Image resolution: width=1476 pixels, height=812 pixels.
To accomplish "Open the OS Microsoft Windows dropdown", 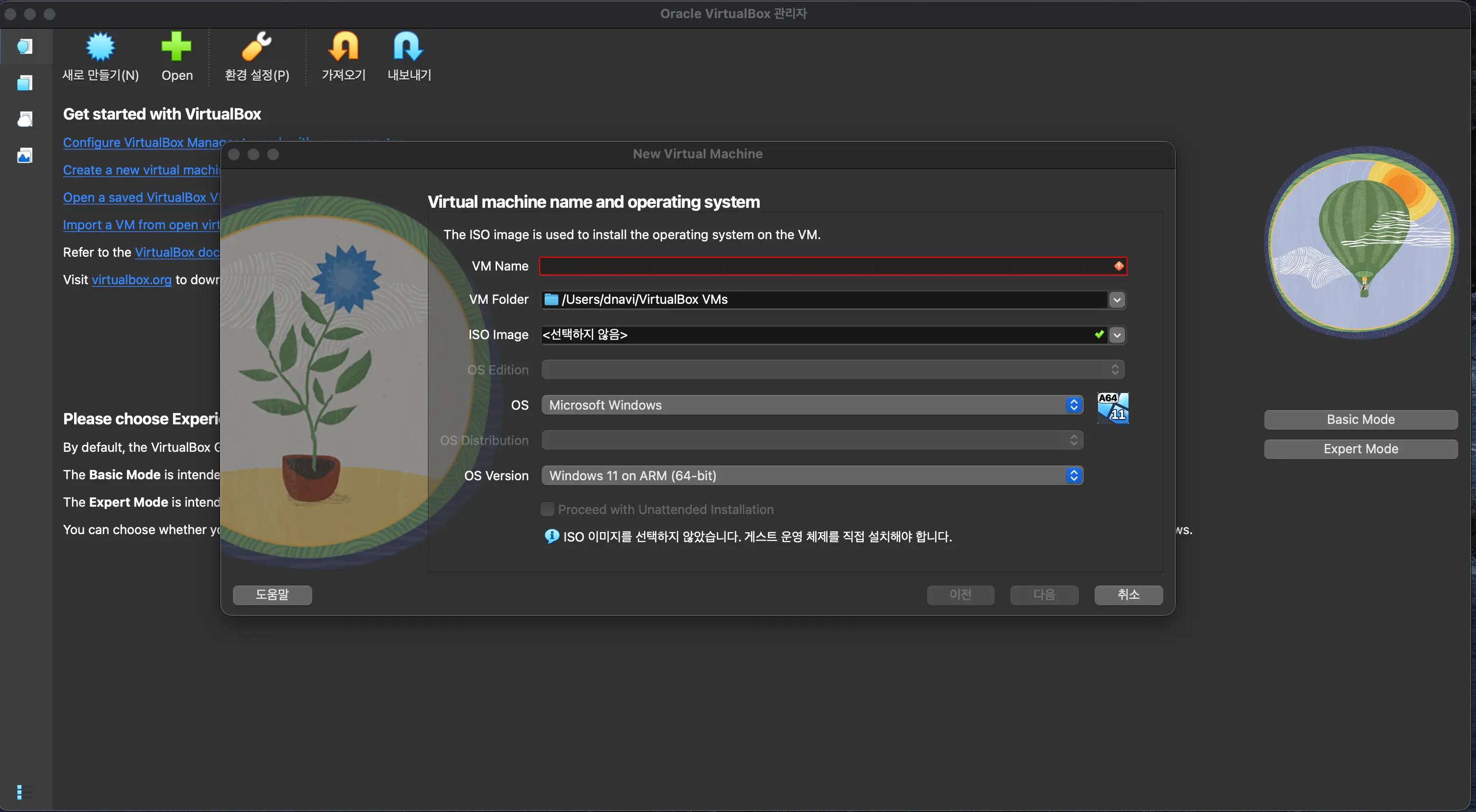I will tap(812, 405).
